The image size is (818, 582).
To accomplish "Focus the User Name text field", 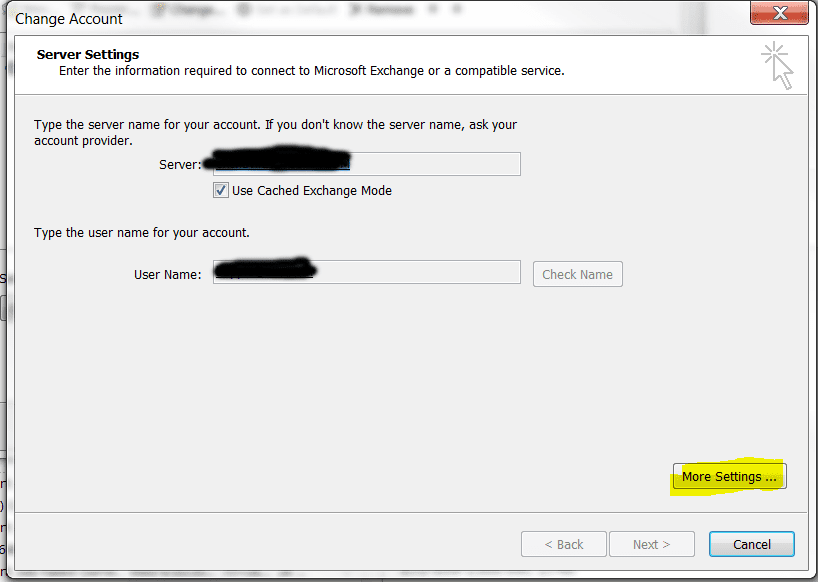I will [367, 272].
